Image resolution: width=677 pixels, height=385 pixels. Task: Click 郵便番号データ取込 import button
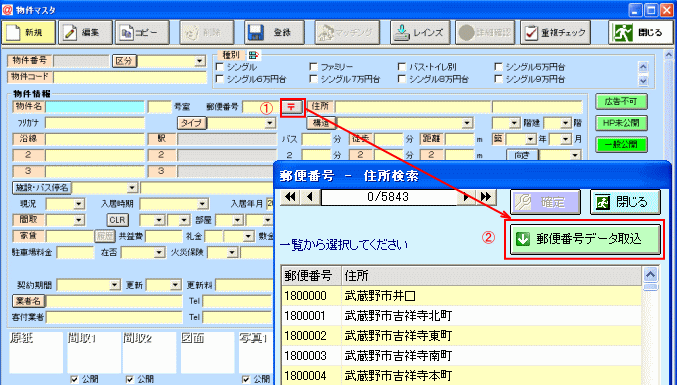(x=585, y=239)
